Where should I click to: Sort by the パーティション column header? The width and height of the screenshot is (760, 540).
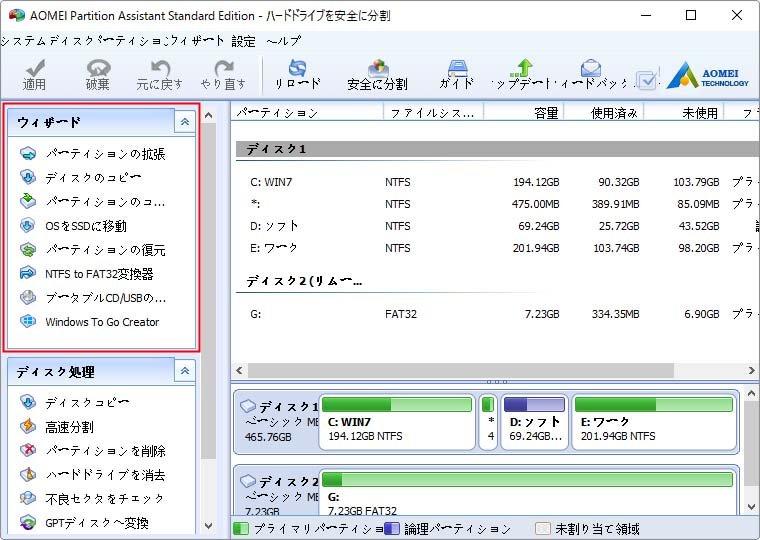click(307, 113)
